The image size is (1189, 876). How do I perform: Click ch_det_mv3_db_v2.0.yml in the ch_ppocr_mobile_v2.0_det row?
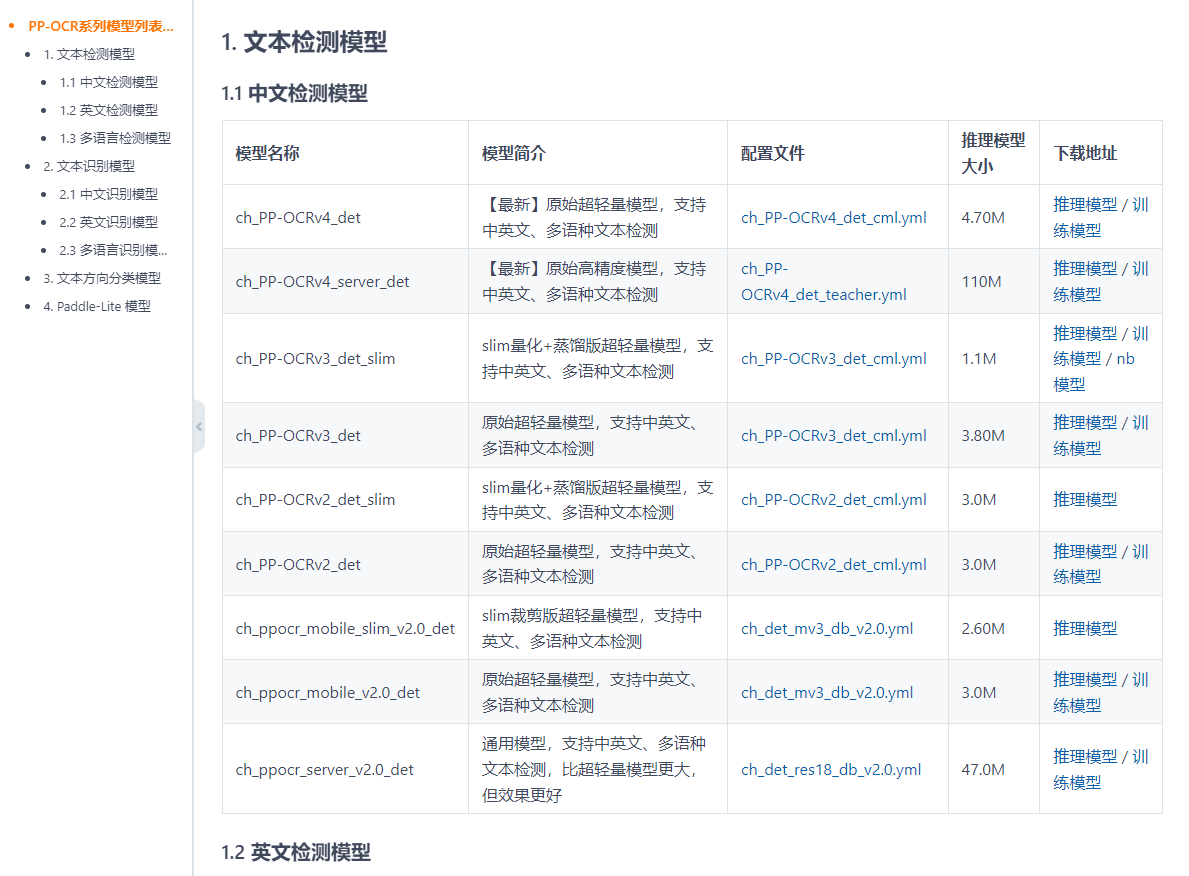tap(826, 692)
